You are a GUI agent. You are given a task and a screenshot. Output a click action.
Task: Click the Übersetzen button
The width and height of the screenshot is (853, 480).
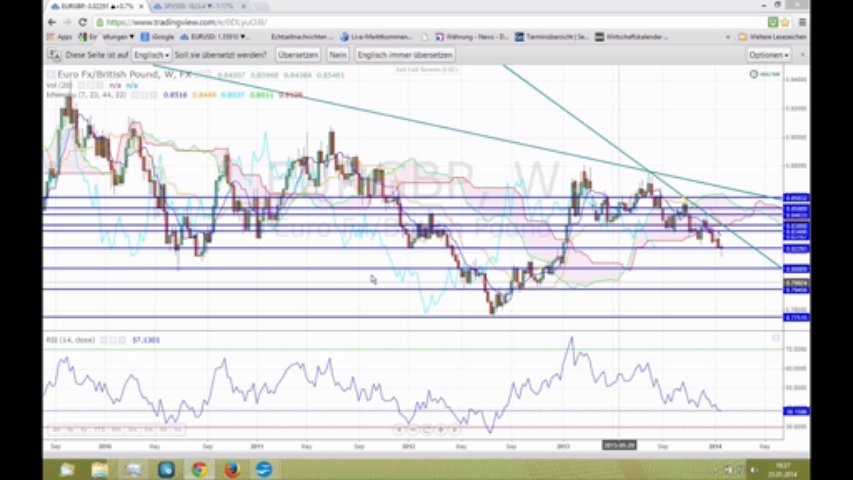(298, 55)
